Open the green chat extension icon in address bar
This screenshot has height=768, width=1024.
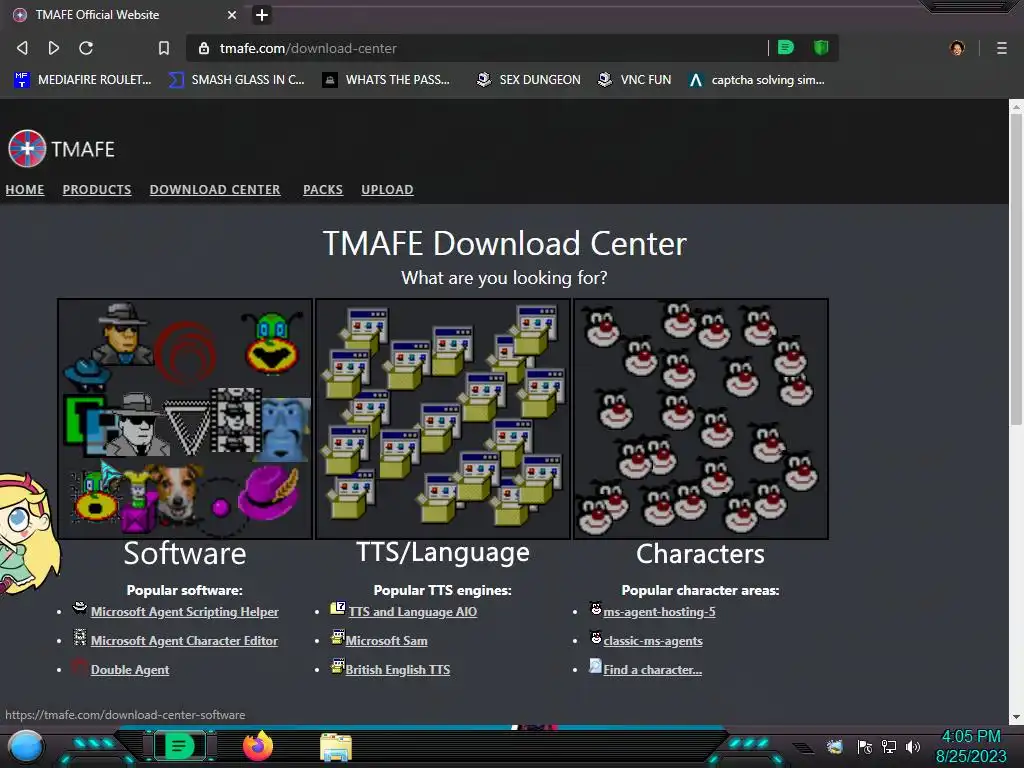786,48
